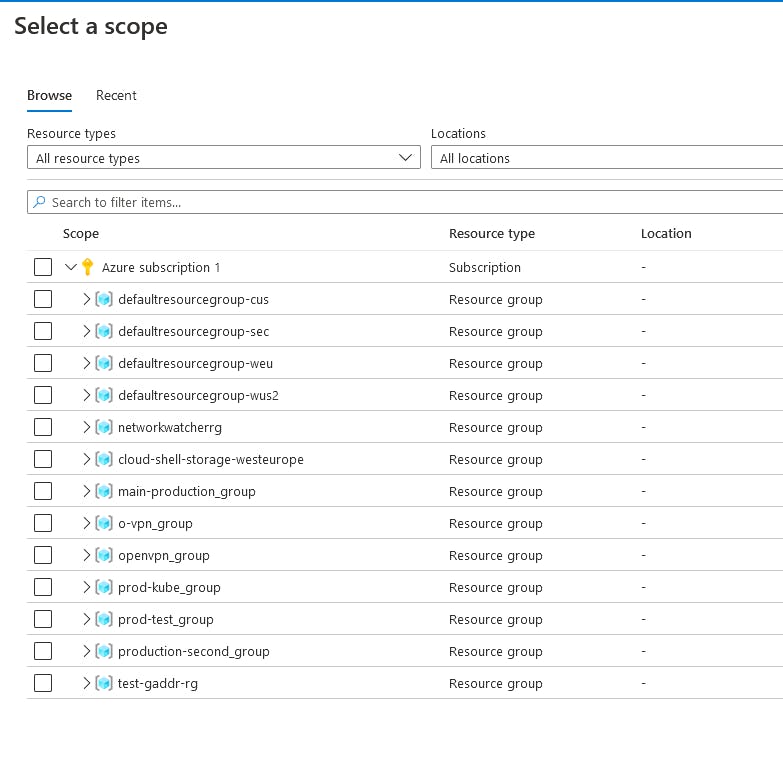Viewport: 783px width, 780px height.
Task: Click the main-production_group name
Action: 187,491
